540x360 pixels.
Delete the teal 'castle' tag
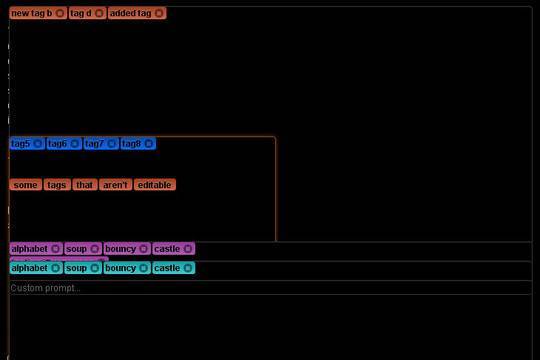pos(188,268)
